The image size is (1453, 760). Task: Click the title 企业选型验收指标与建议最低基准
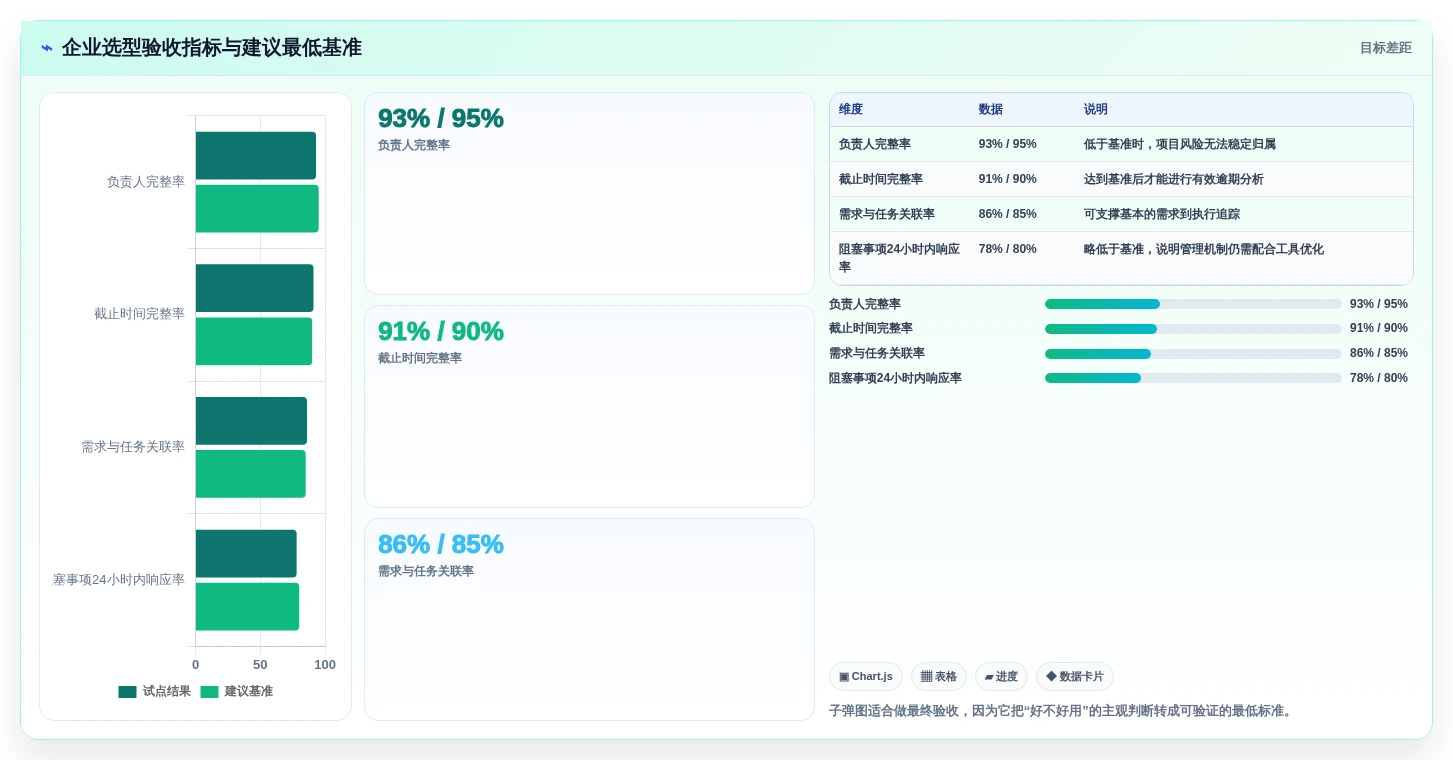211,48
